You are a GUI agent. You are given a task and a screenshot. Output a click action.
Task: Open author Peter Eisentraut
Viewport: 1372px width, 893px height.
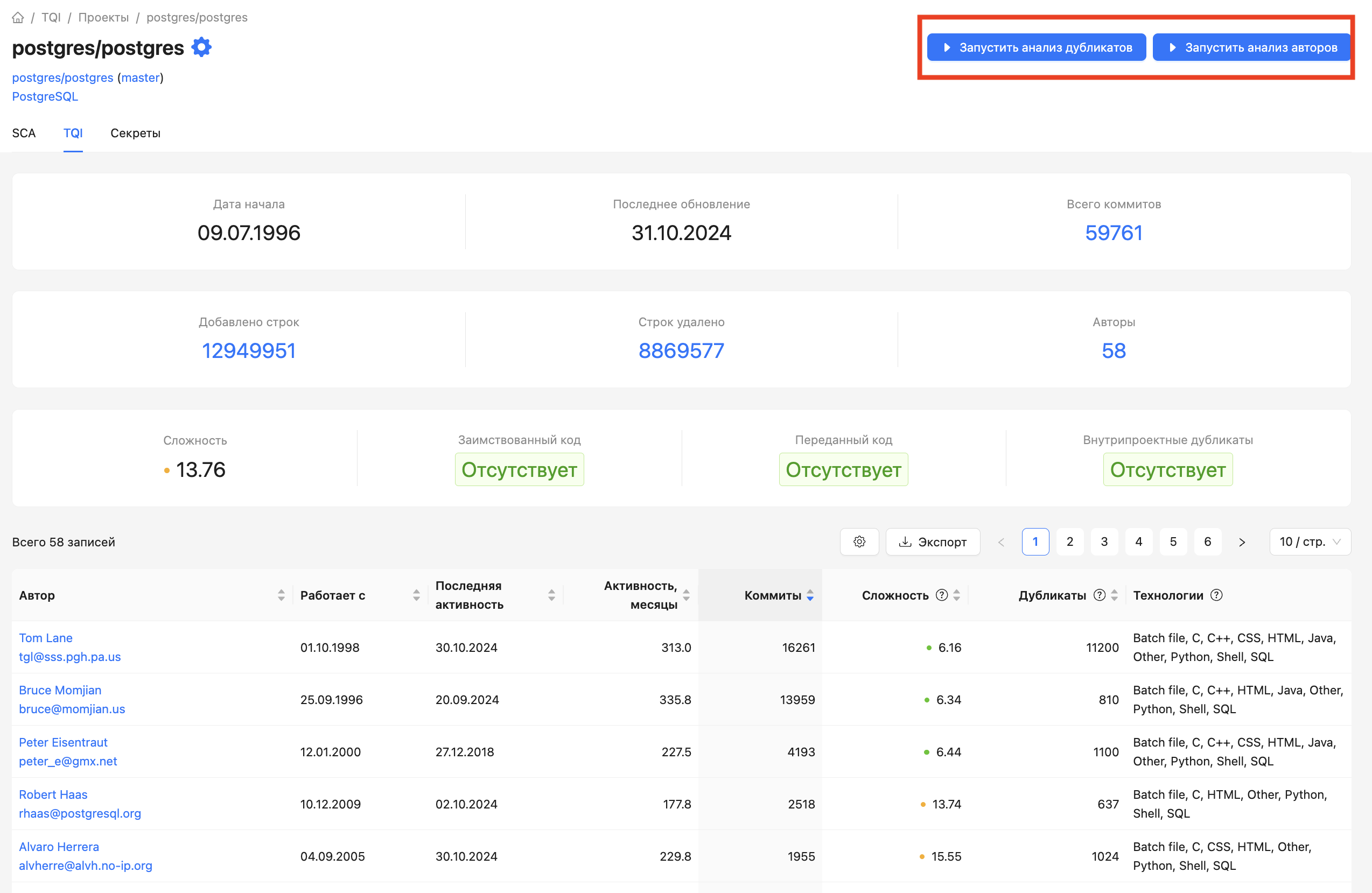(x=64, y=742)
